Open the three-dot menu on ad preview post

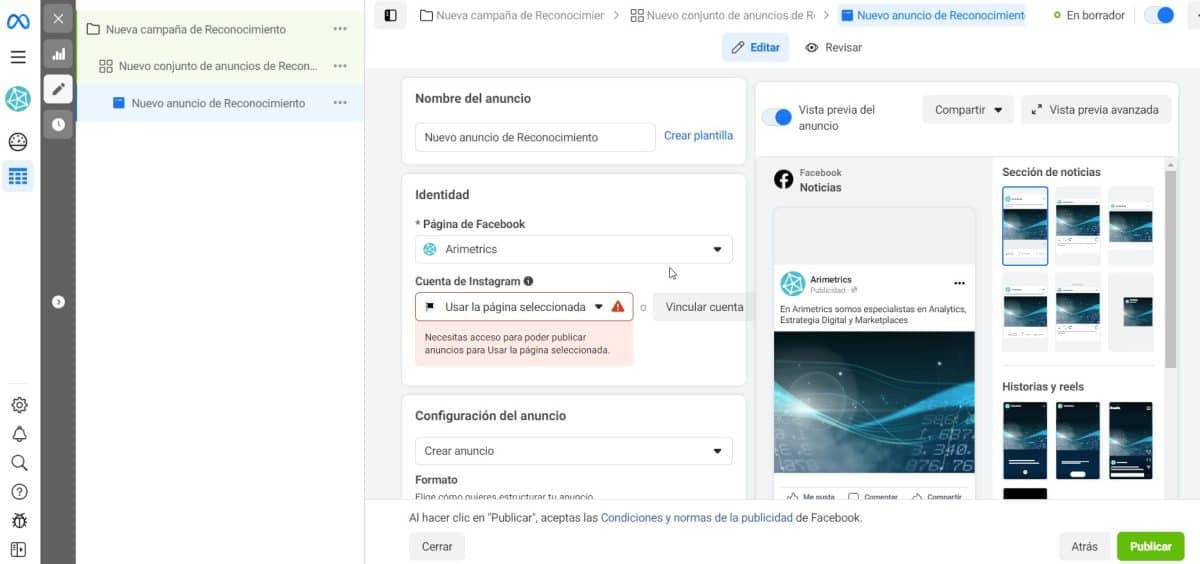[x=960, y=283]
